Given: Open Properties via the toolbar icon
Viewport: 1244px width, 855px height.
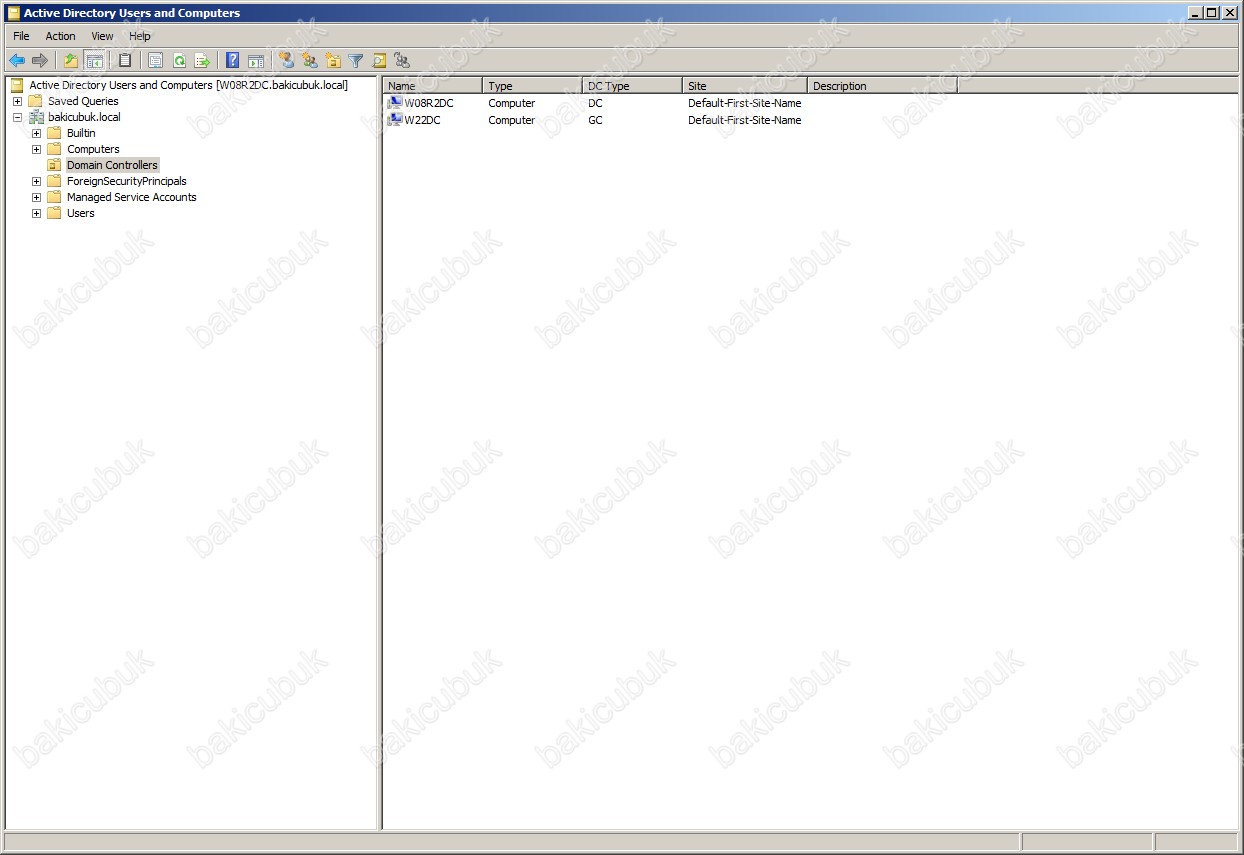Looking at the screenshot, I should (156, 61).
